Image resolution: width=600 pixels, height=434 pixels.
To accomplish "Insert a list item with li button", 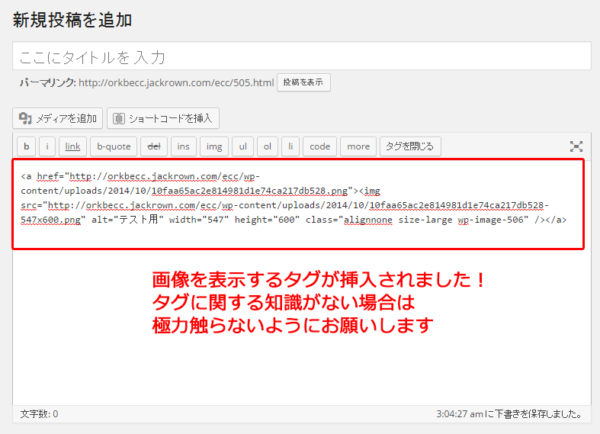I will click(290, 146).
